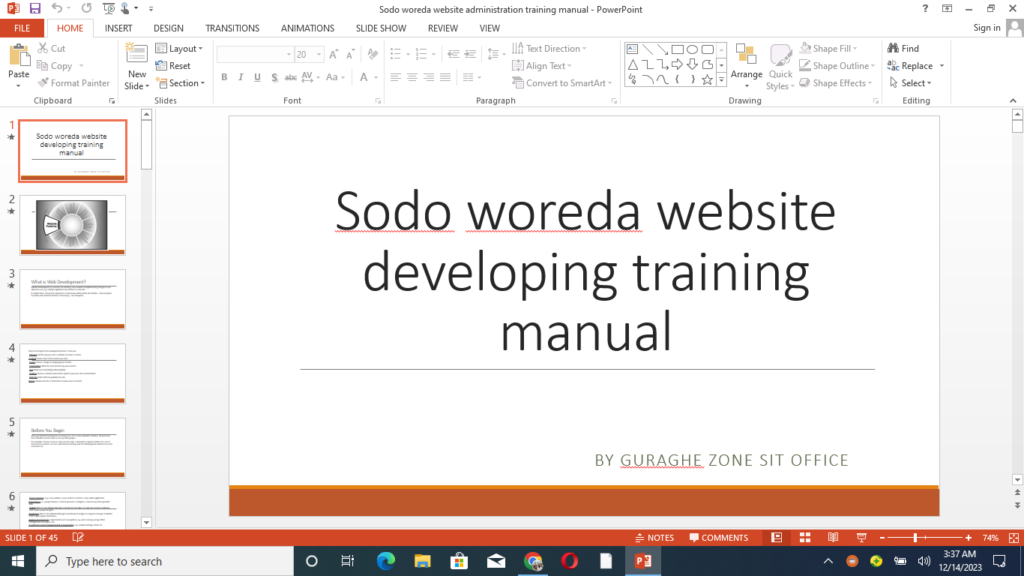
Task: Click the Save icon in quick access toolbar
Action: pos(35,8)
